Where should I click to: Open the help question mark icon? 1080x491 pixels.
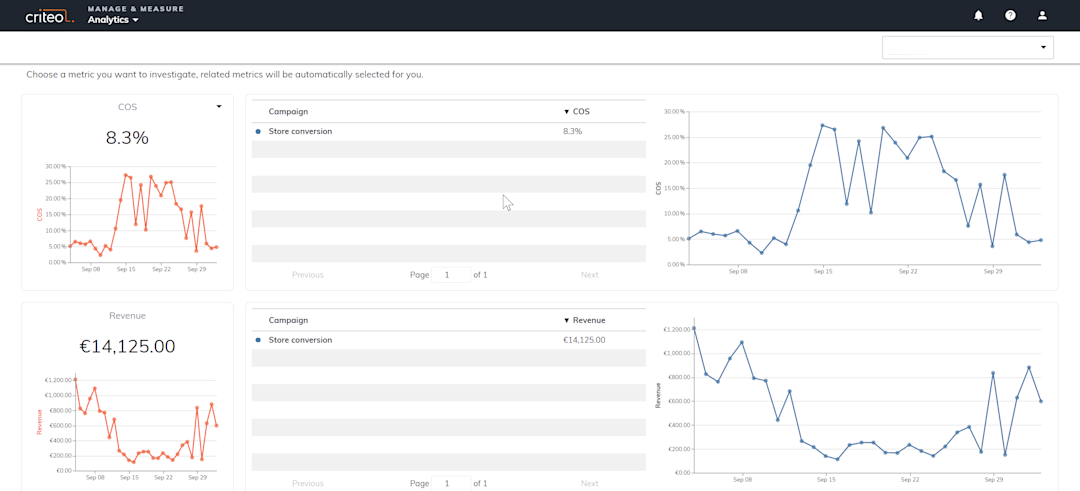coord(1010,15)
